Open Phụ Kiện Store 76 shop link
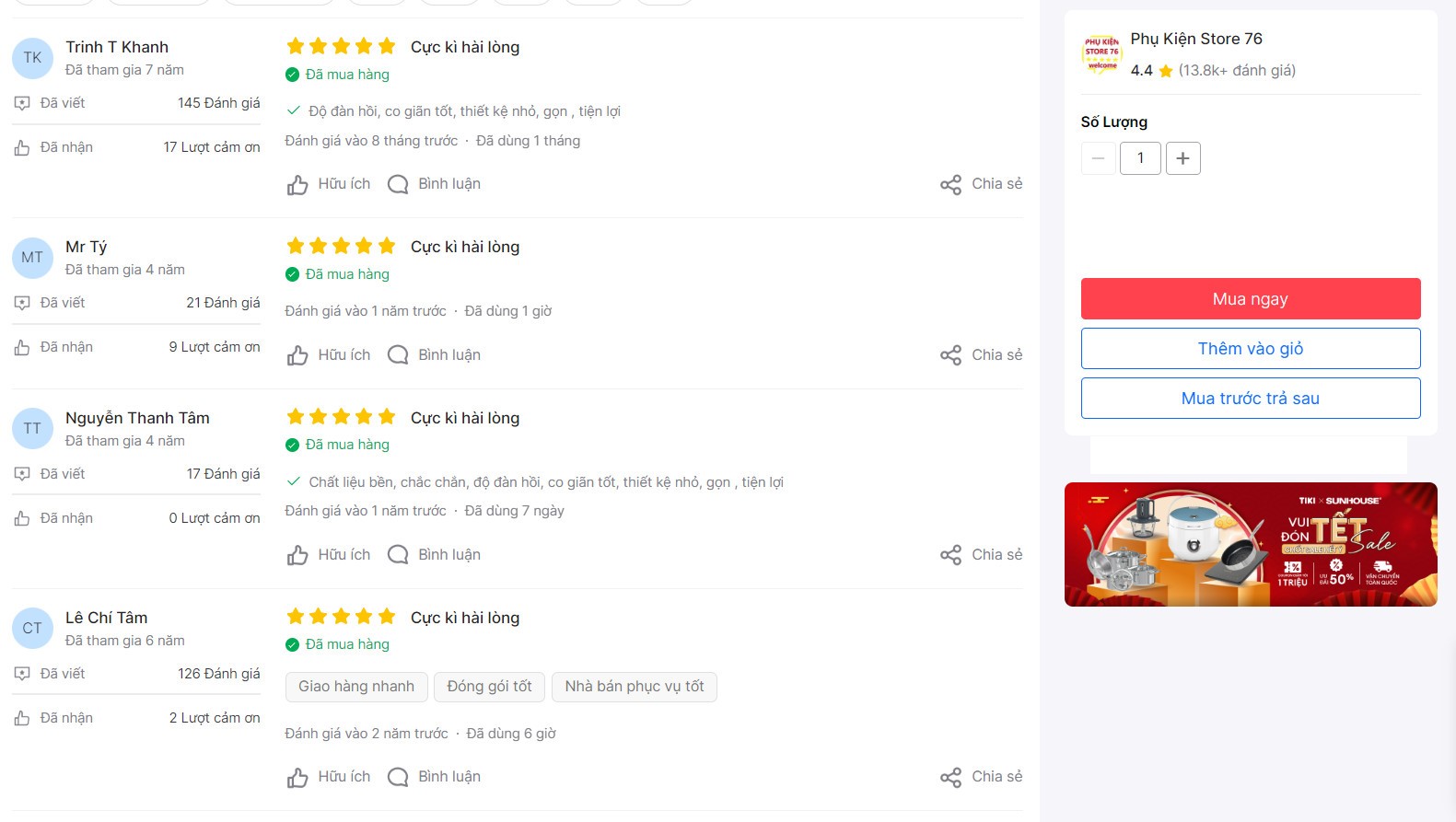 pos(1196,39)
